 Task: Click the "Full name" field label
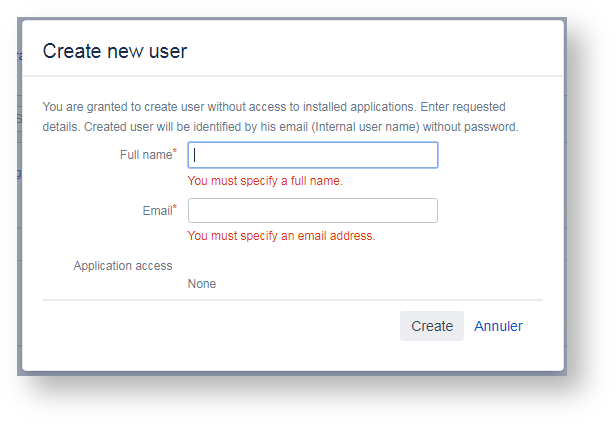coord(145,156)
